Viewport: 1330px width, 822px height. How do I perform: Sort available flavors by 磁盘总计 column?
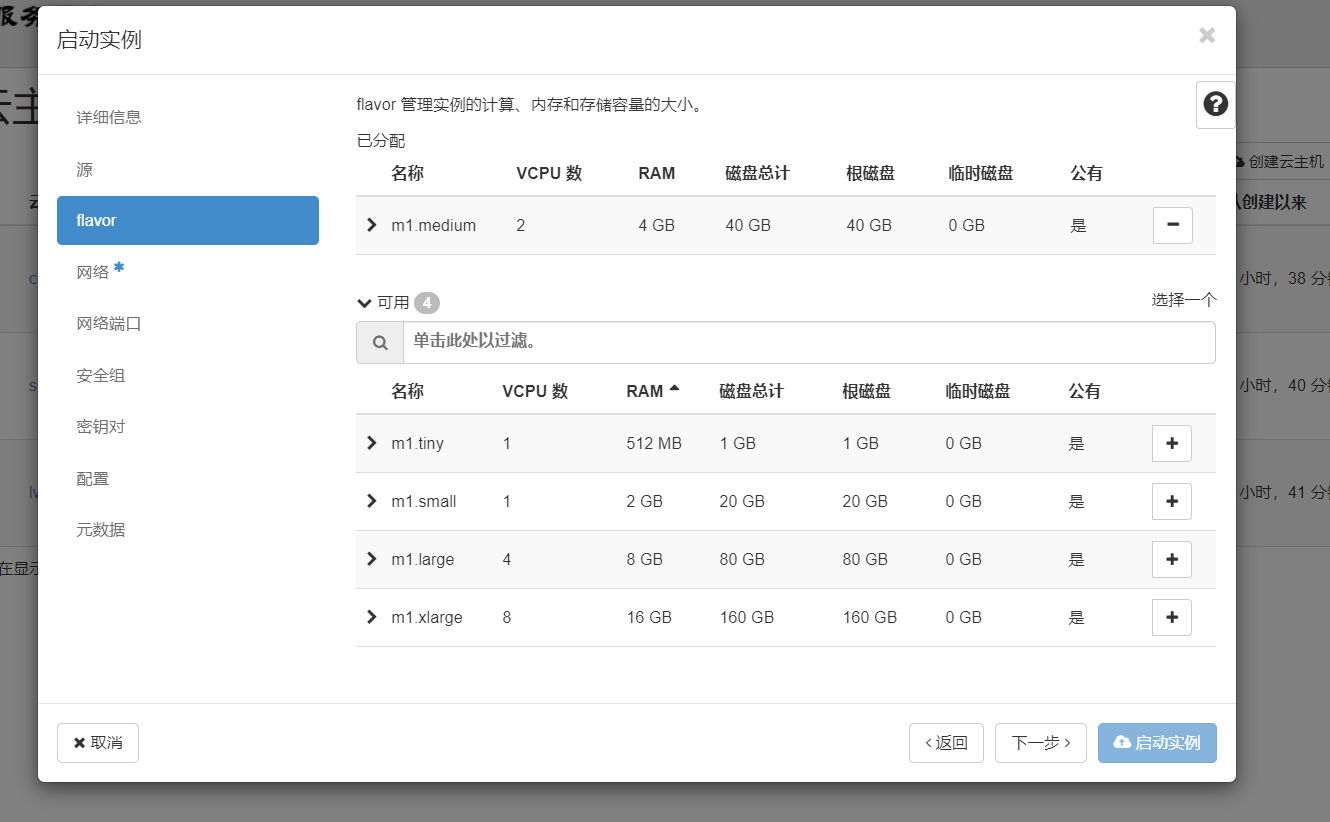point(751,391)
